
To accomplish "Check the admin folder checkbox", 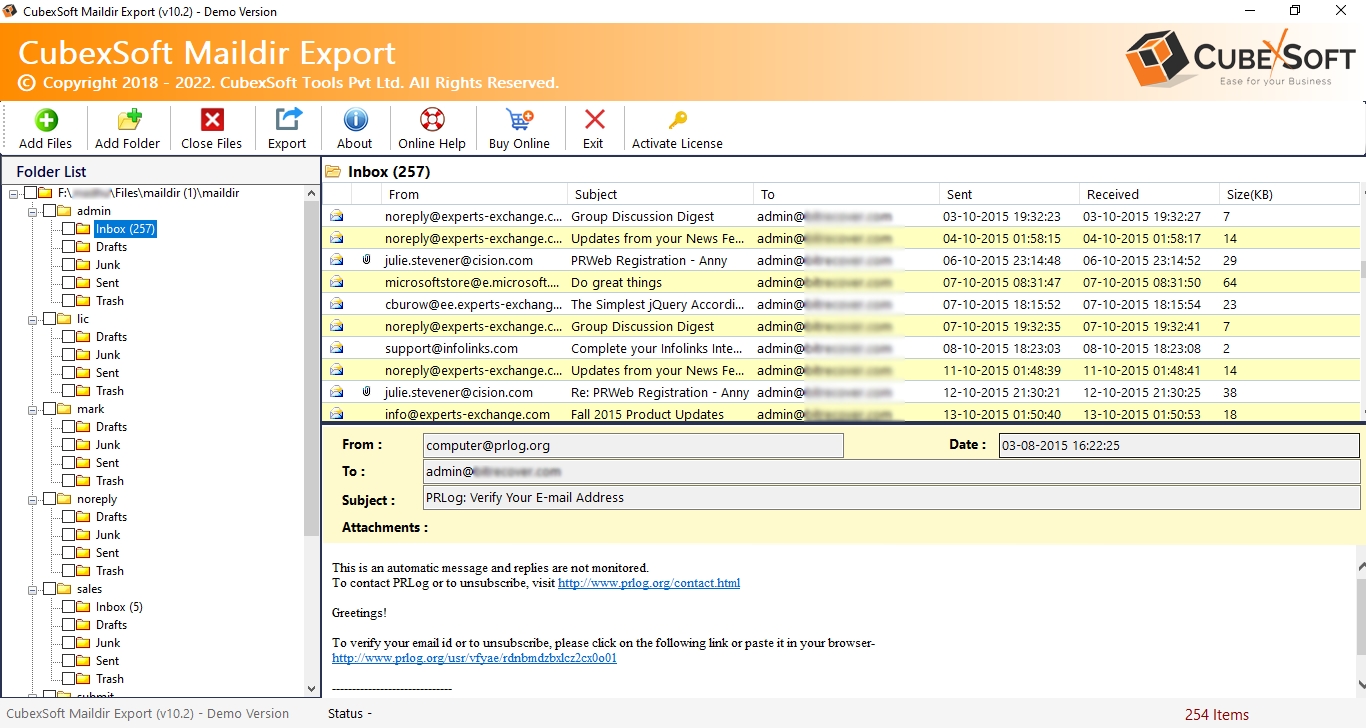I will click(50, 211).
